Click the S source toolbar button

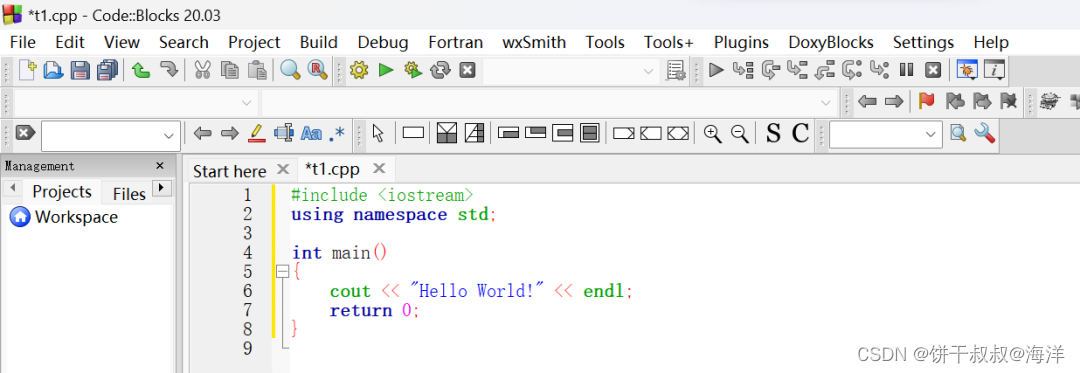point(773,133)
